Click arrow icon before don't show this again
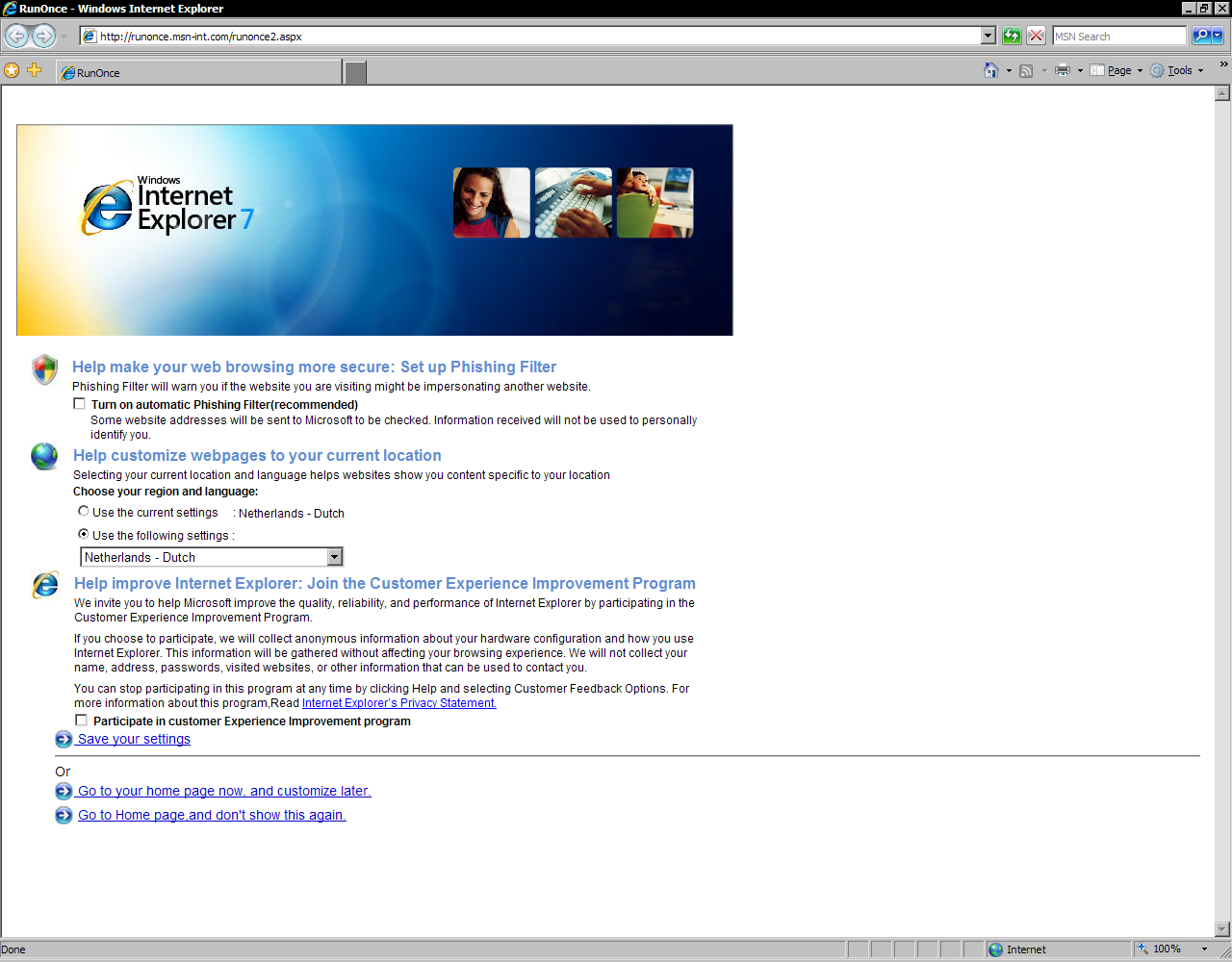The height and width of the screenshot is (962, 1232). pyautogui.click(x=64, y=815)
